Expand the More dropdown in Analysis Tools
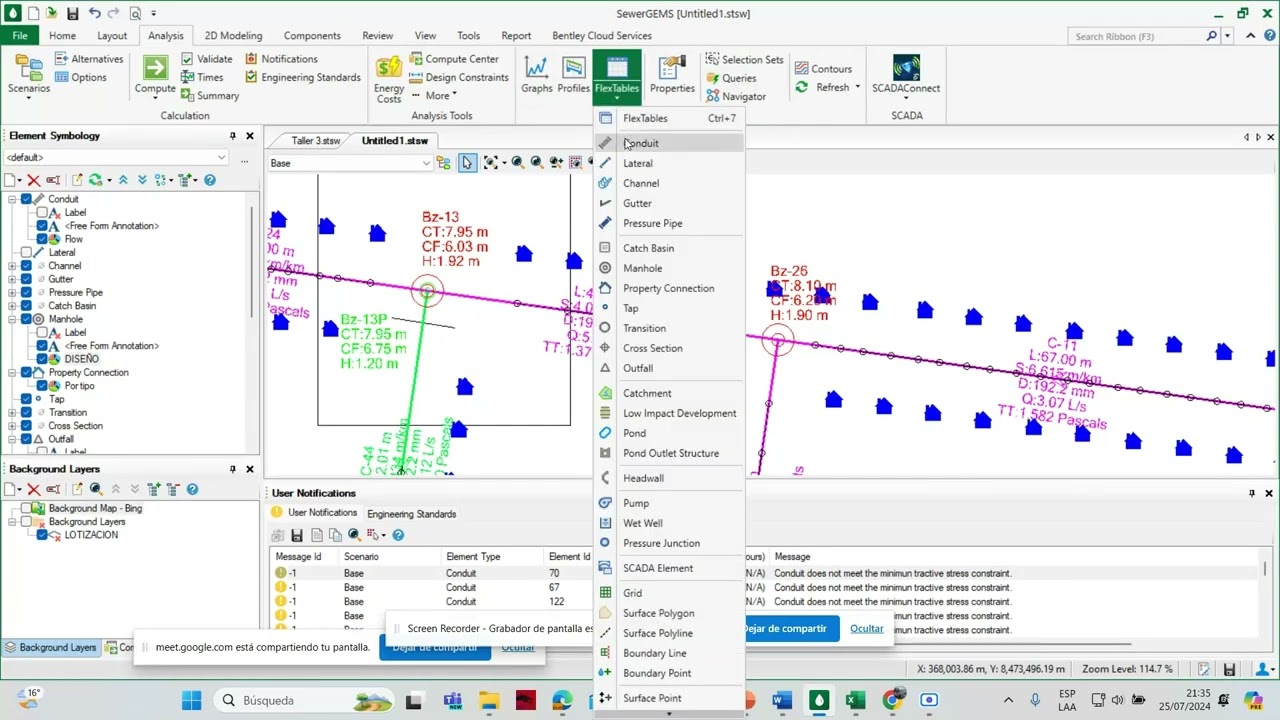Screen dimensions: 1280x720 pos(433,96)
